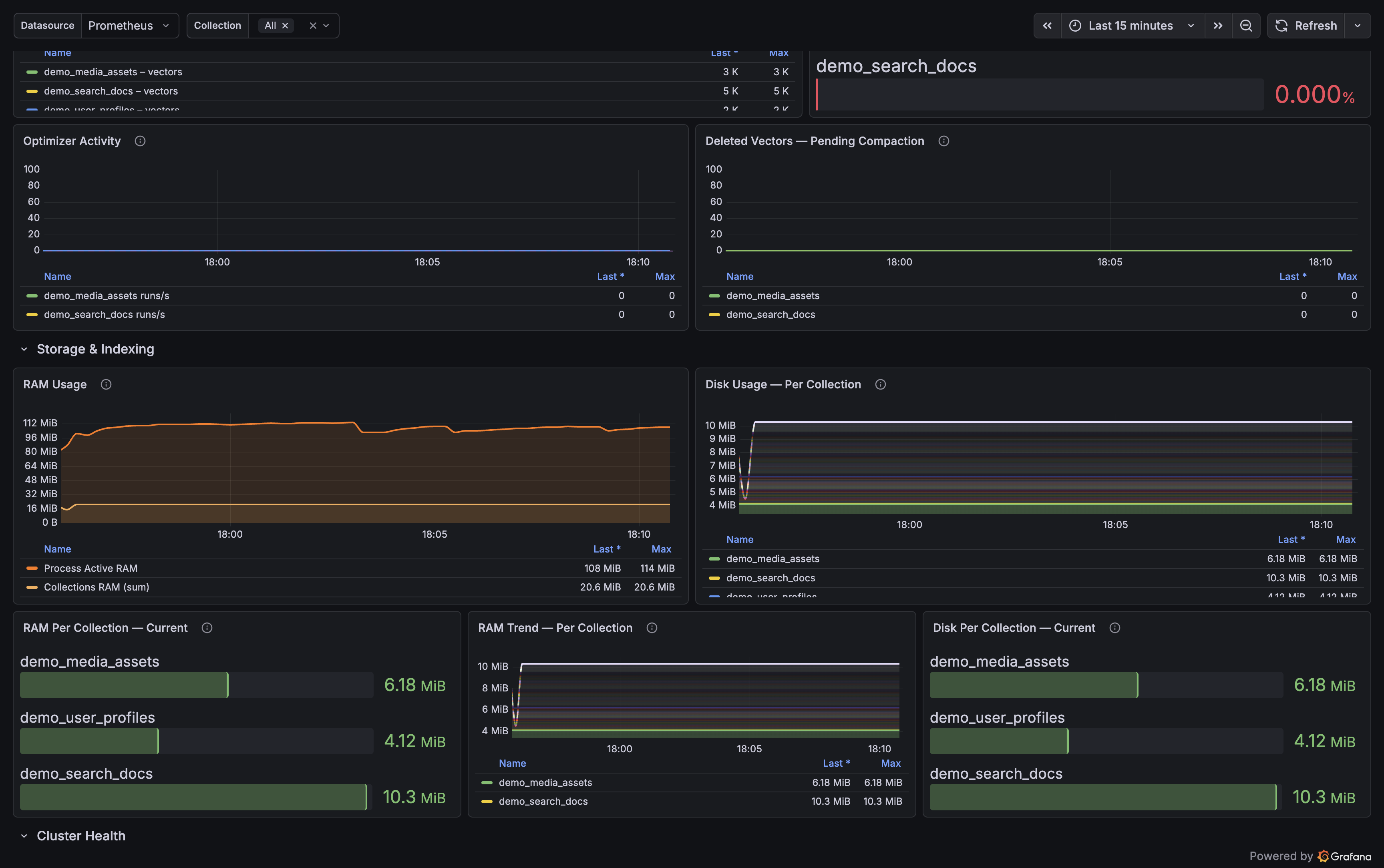Toggle demo_media_assets series in Deleted Vectors legend
This screenshot has width=1384, height=868.
pyautogui.click(x=772, y=295)
